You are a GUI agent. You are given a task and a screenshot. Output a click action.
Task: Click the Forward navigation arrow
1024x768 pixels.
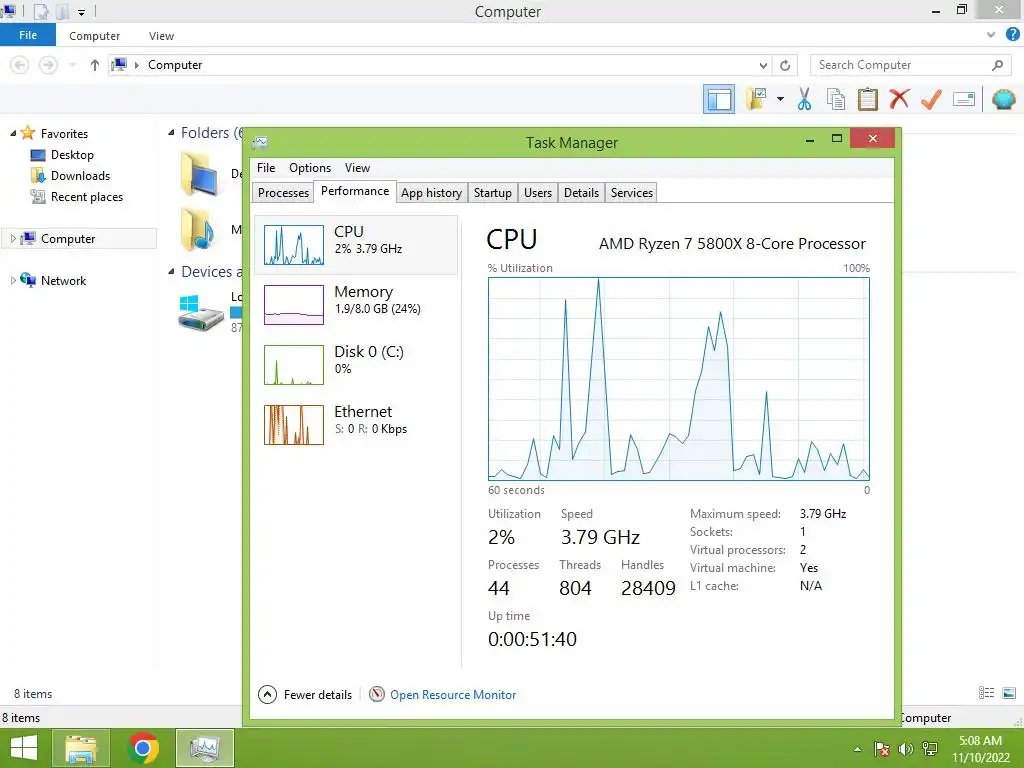pyautogui.click(x=48, y=65)
